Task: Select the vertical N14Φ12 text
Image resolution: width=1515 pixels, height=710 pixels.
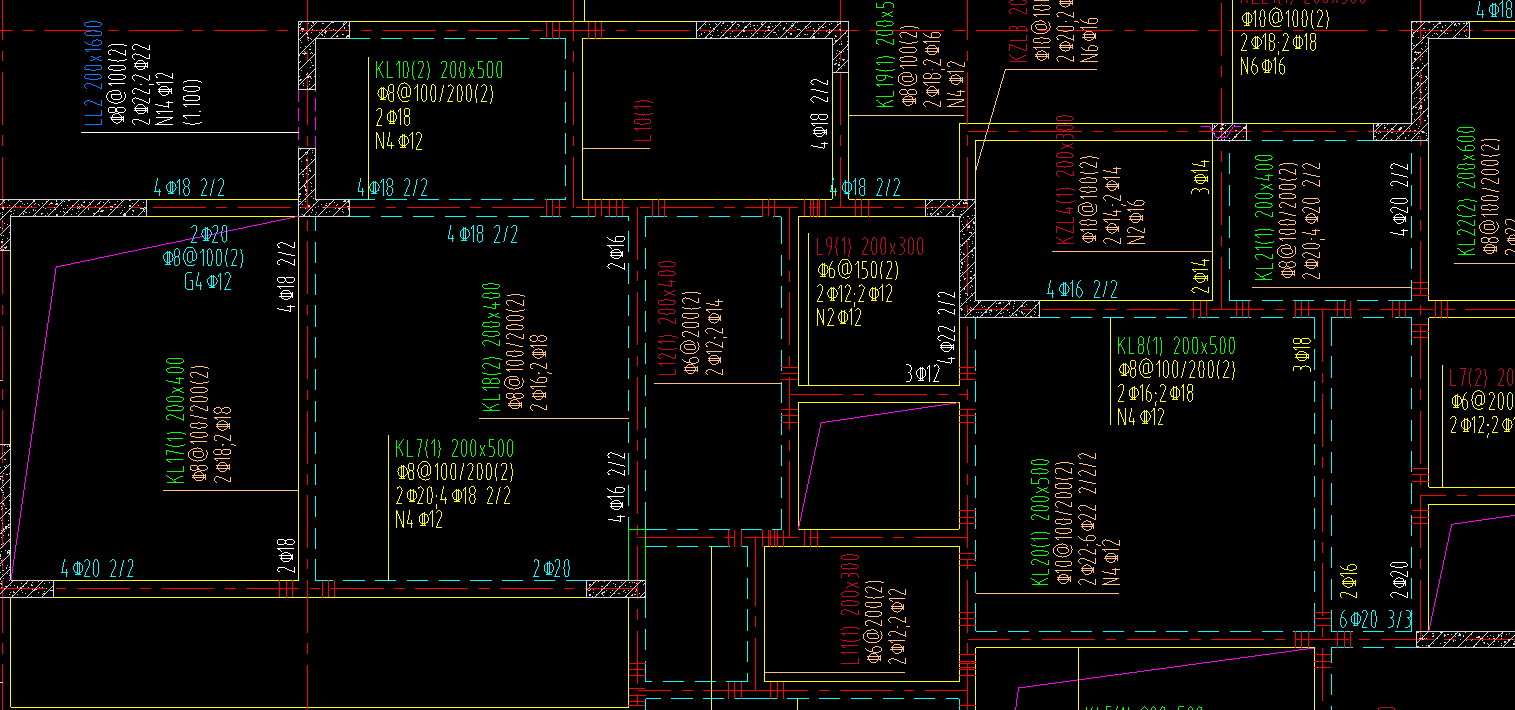Action: [x=165, y=98]
